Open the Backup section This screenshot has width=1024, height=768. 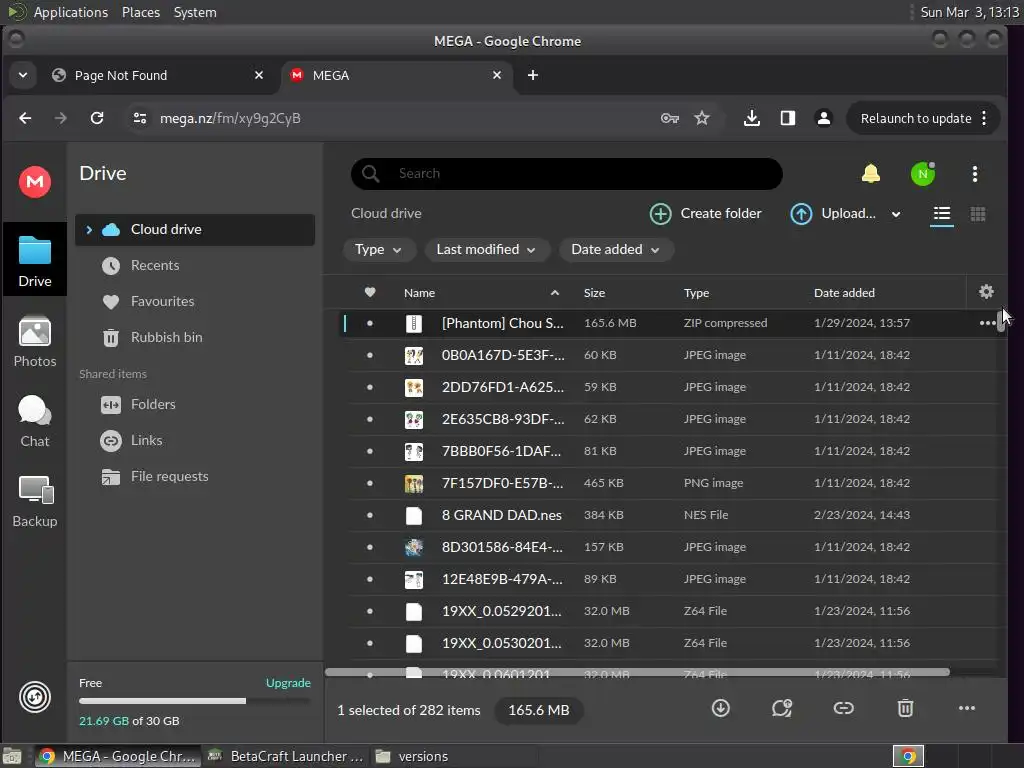click(35, 502)
